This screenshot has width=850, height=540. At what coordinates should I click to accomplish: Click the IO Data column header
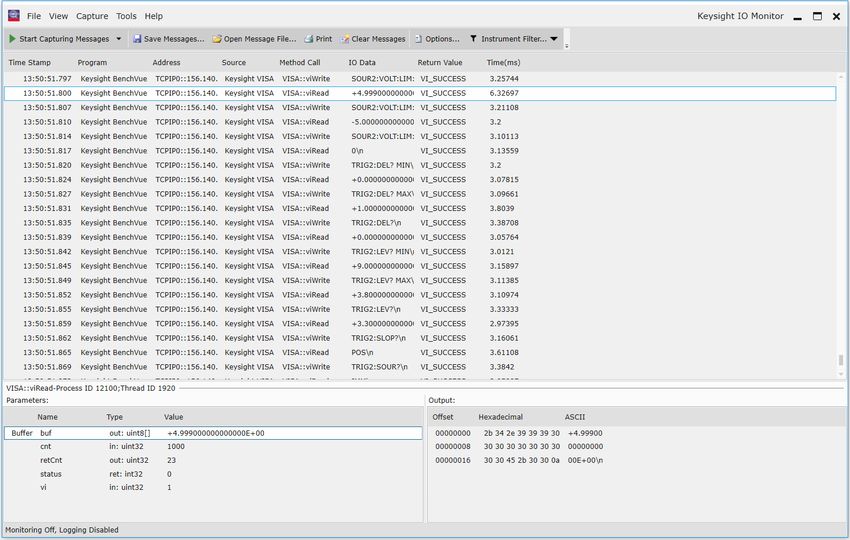coord(362,62)
